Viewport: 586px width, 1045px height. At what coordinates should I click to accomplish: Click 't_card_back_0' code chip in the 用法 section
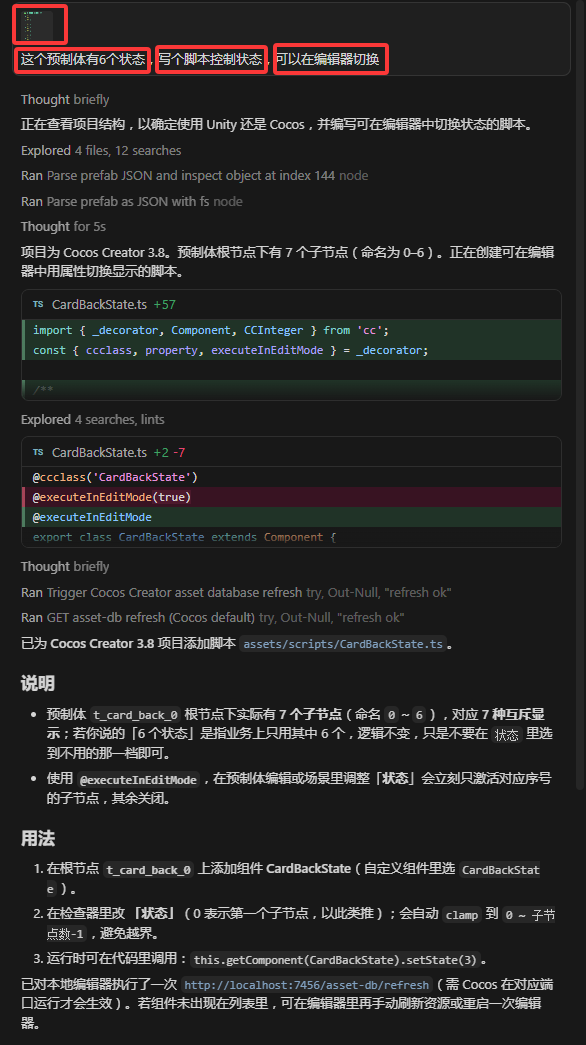[x=149, y=870]
